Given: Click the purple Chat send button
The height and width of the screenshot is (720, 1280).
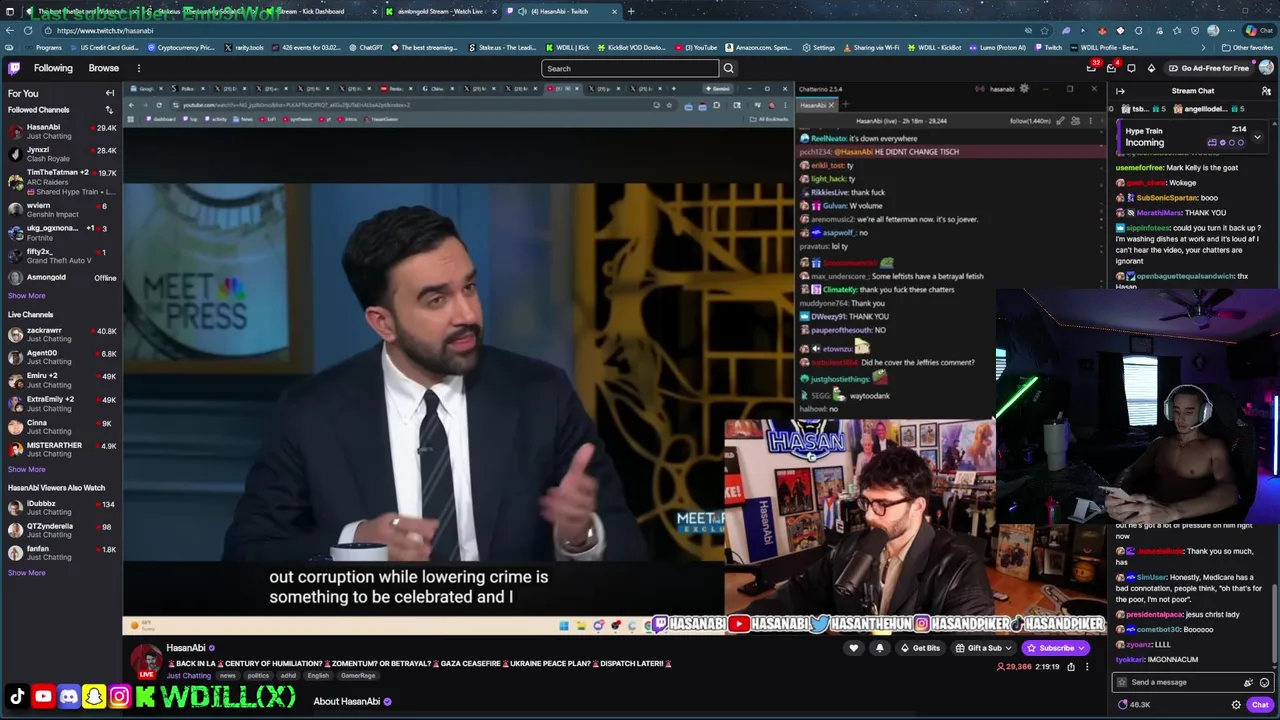Looking at the screenshot, I should coord(1260,705).
